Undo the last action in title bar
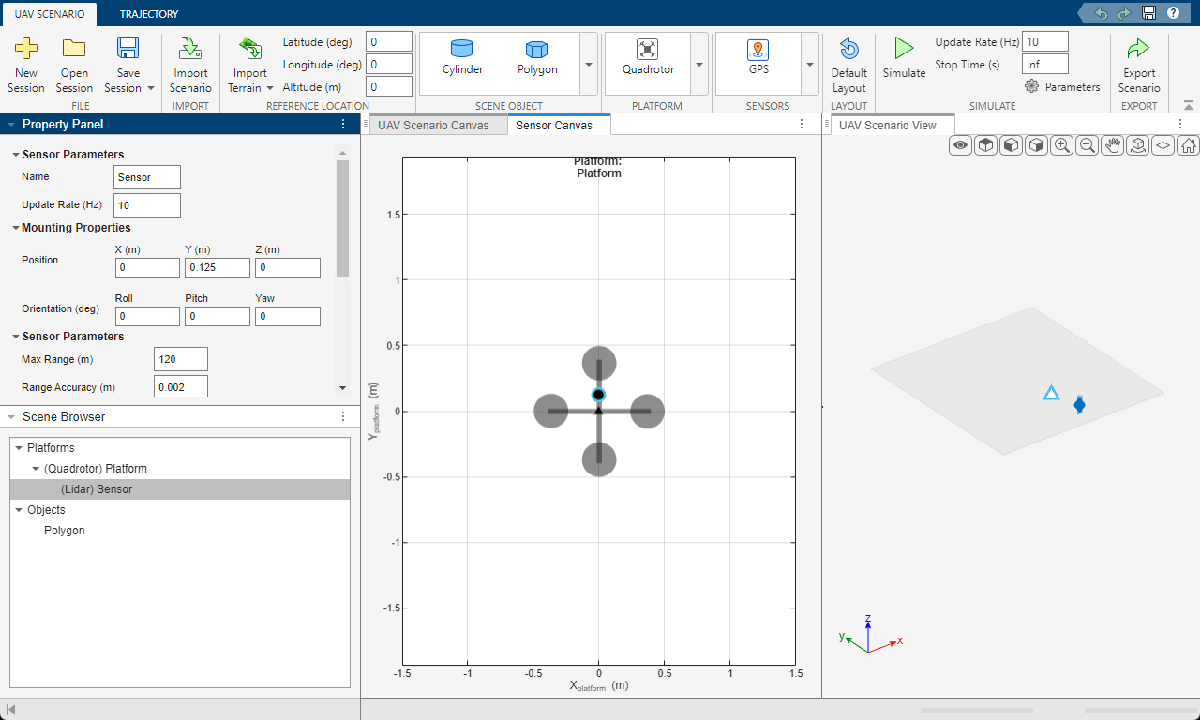 coord(1101,13)
